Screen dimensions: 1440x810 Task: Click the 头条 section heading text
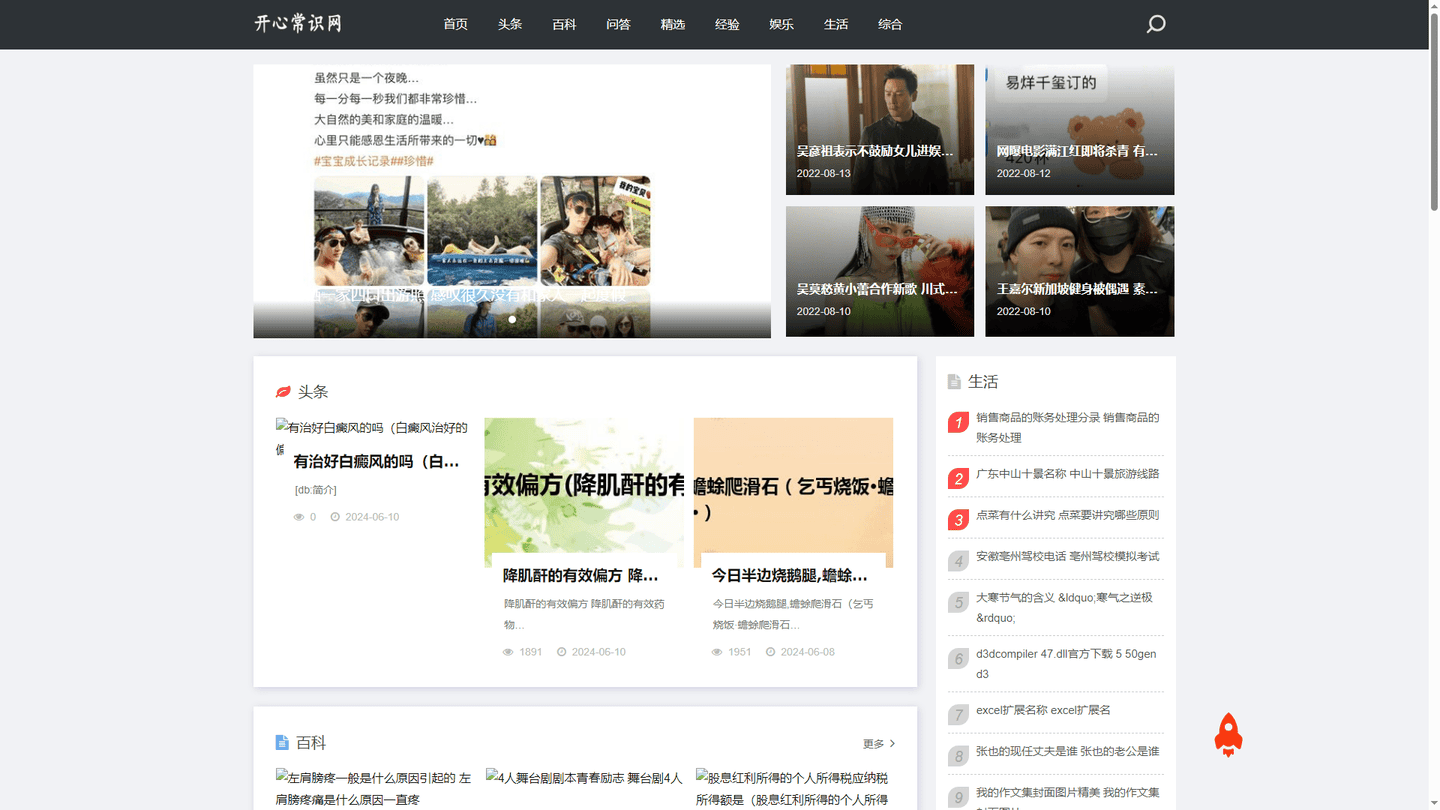313,392
